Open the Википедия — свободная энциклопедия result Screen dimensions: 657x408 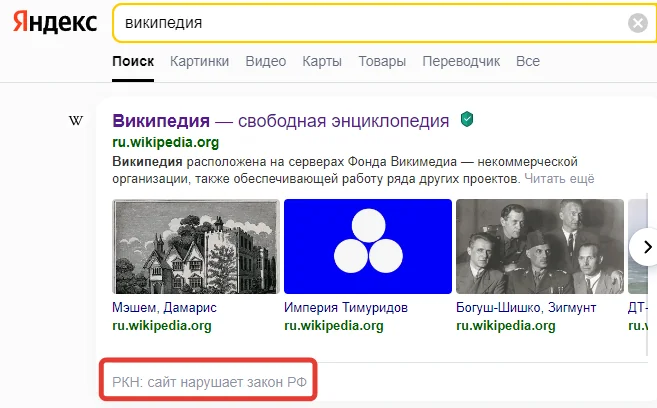point(281,121)
